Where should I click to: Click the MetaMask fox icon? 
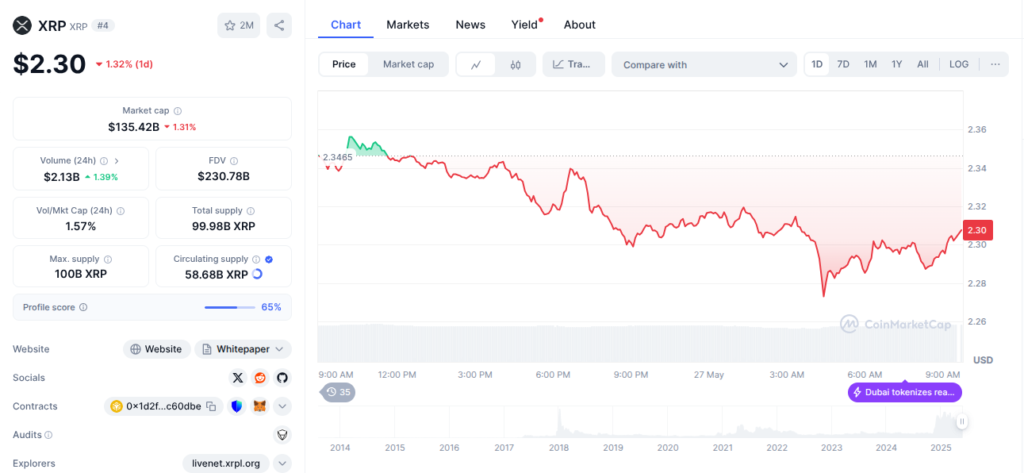point(260,406)
